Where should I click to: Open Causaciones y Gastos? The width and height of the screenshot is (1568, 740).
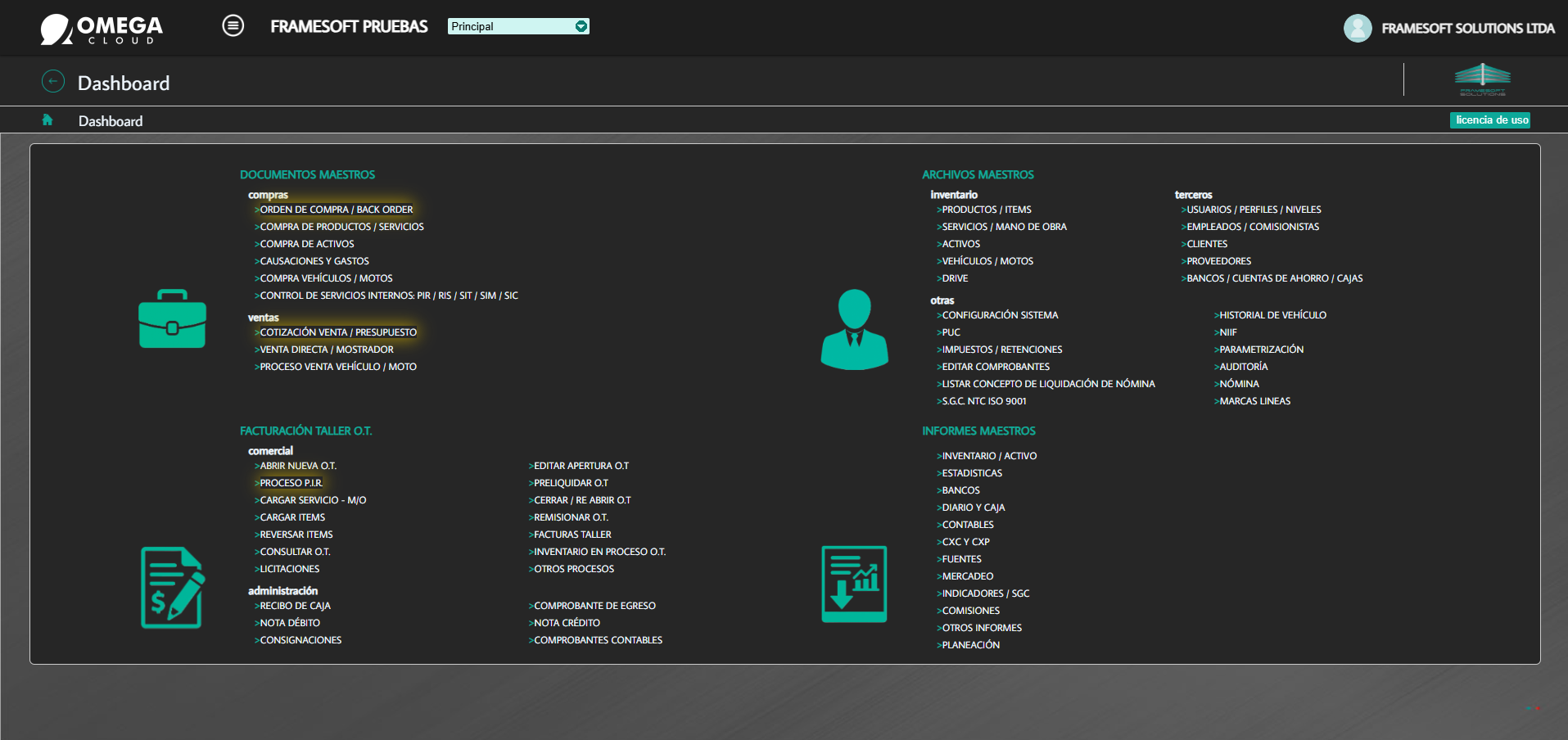point(314,261)
